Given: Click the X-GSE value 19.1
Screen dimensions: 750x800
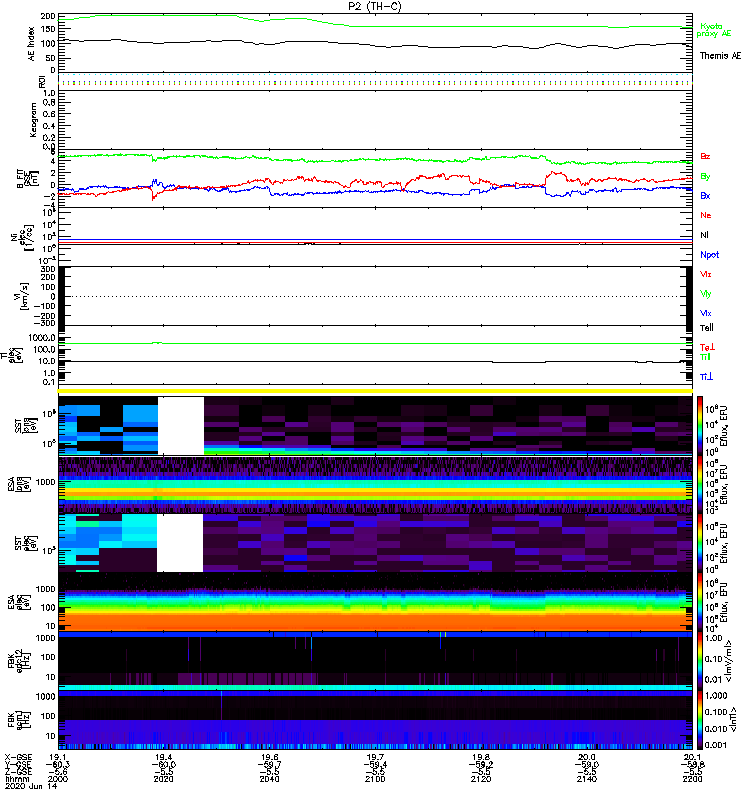Looking at the screenshot, I should tap(59, 757).
